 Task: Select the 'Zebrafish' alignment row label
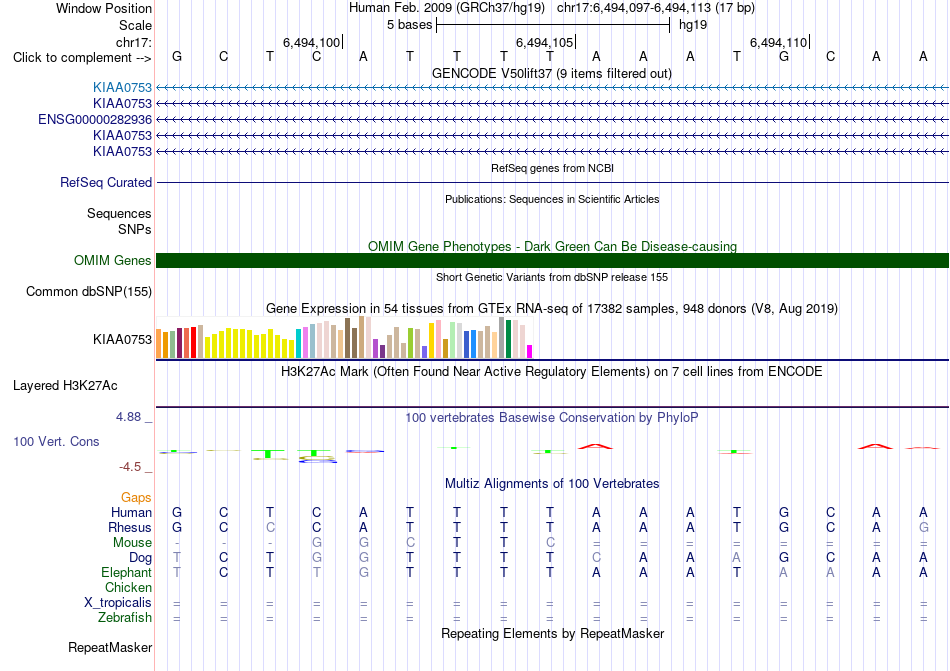[124, 618]
